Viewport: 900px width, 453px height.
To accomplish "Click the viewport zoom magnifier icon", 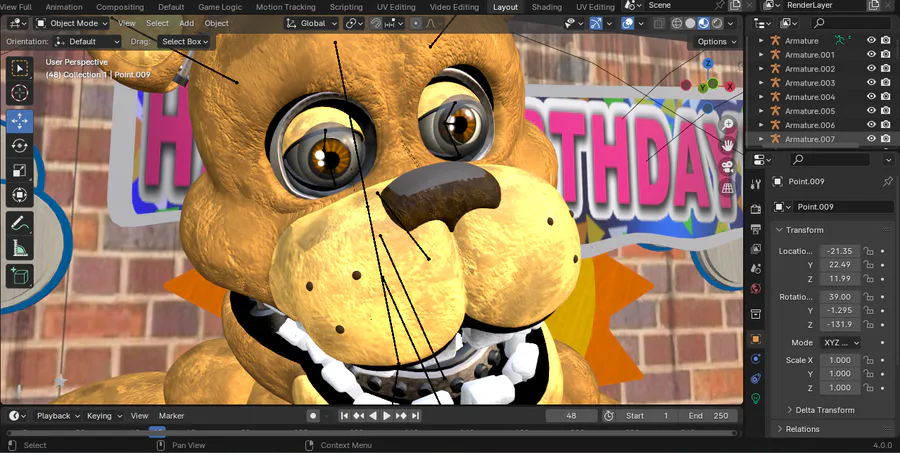I will click(728, 124).
